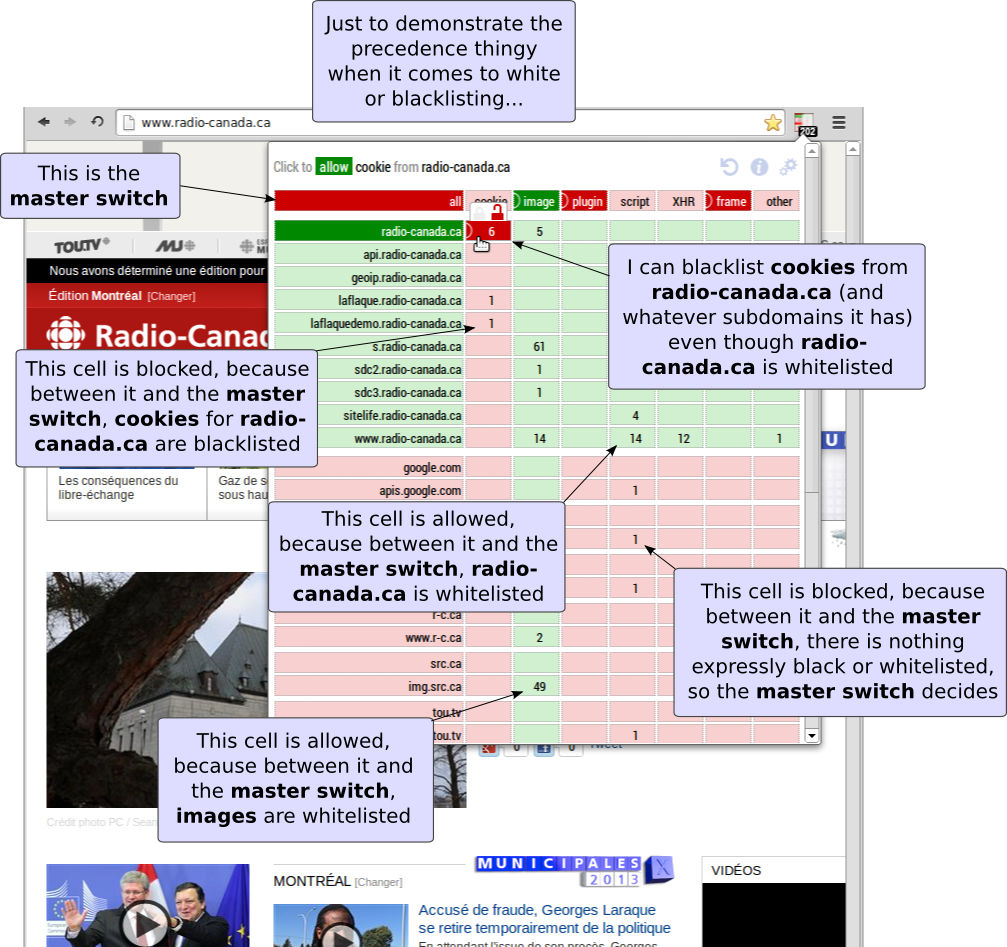Click the www.radio-canada.ca XHR cell showing 12
The width and height of the screenshot is (1007, 947).
pyautogui.click(x=680, y=439)
